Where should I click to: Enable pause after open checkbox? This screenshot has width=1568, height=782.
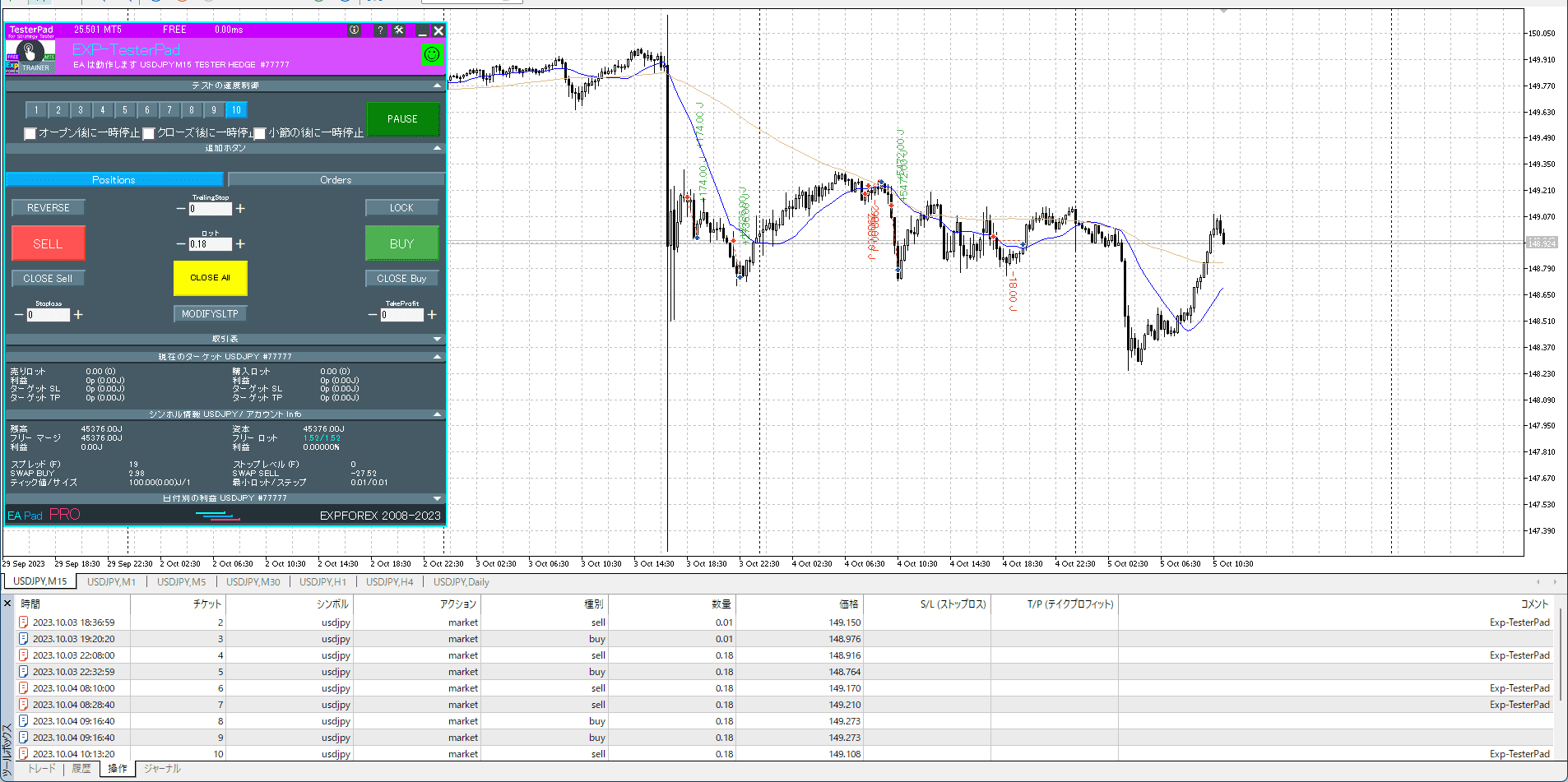30,133
